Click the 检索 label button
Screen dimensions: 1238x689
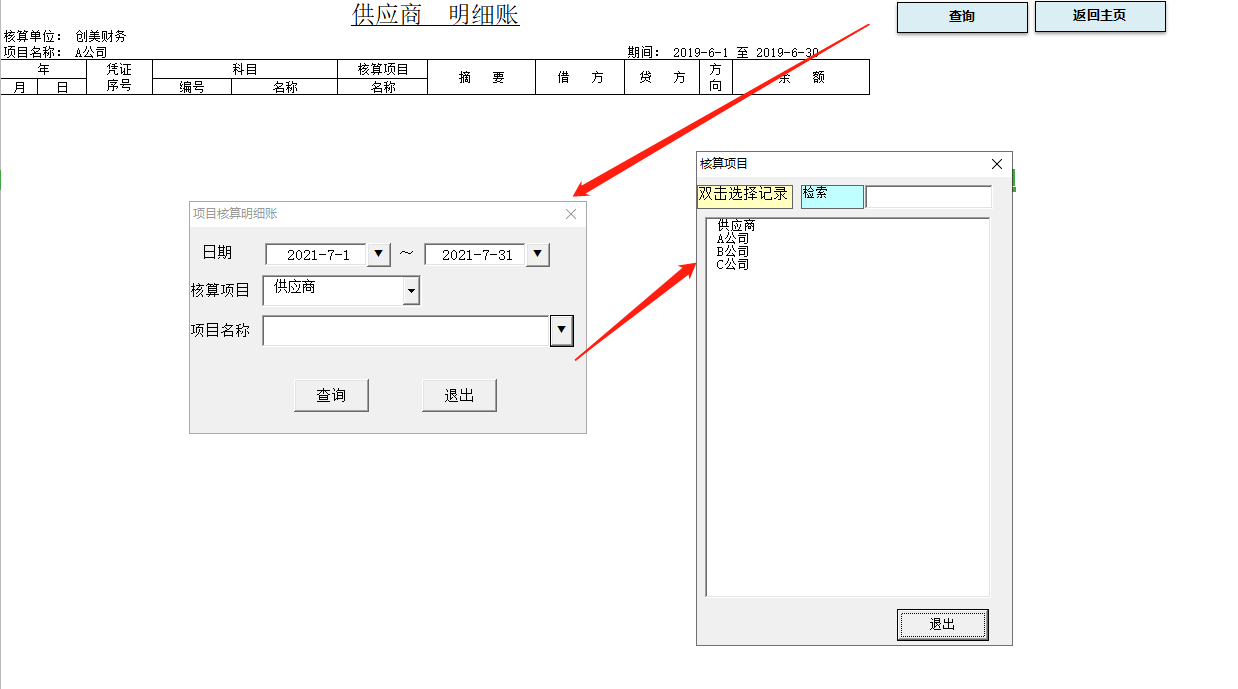[832, 196]
